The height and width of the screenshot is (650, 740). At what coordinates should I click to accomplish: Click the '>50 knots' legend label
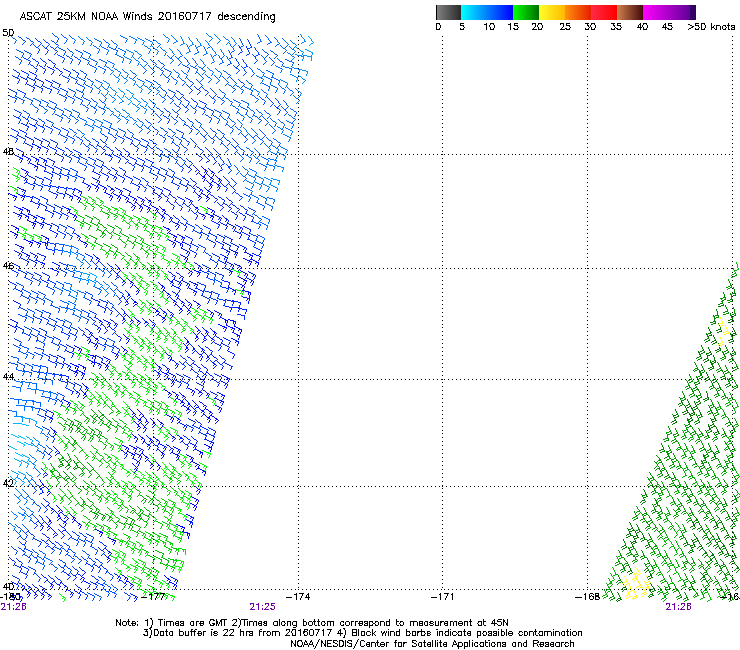[x=711, y=26]
